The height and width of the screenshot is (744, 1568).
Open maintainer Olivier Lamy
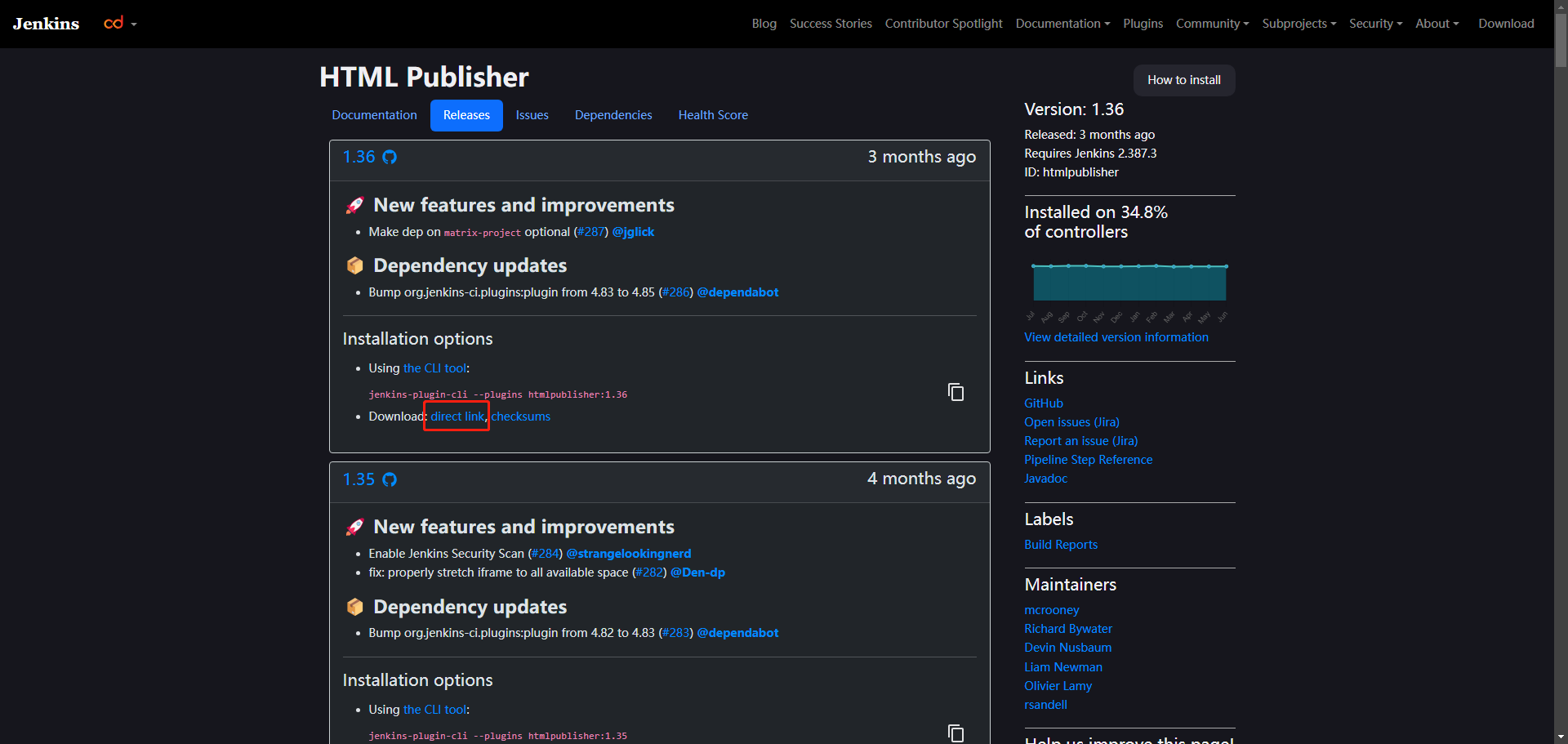(x=1058, y=686)
